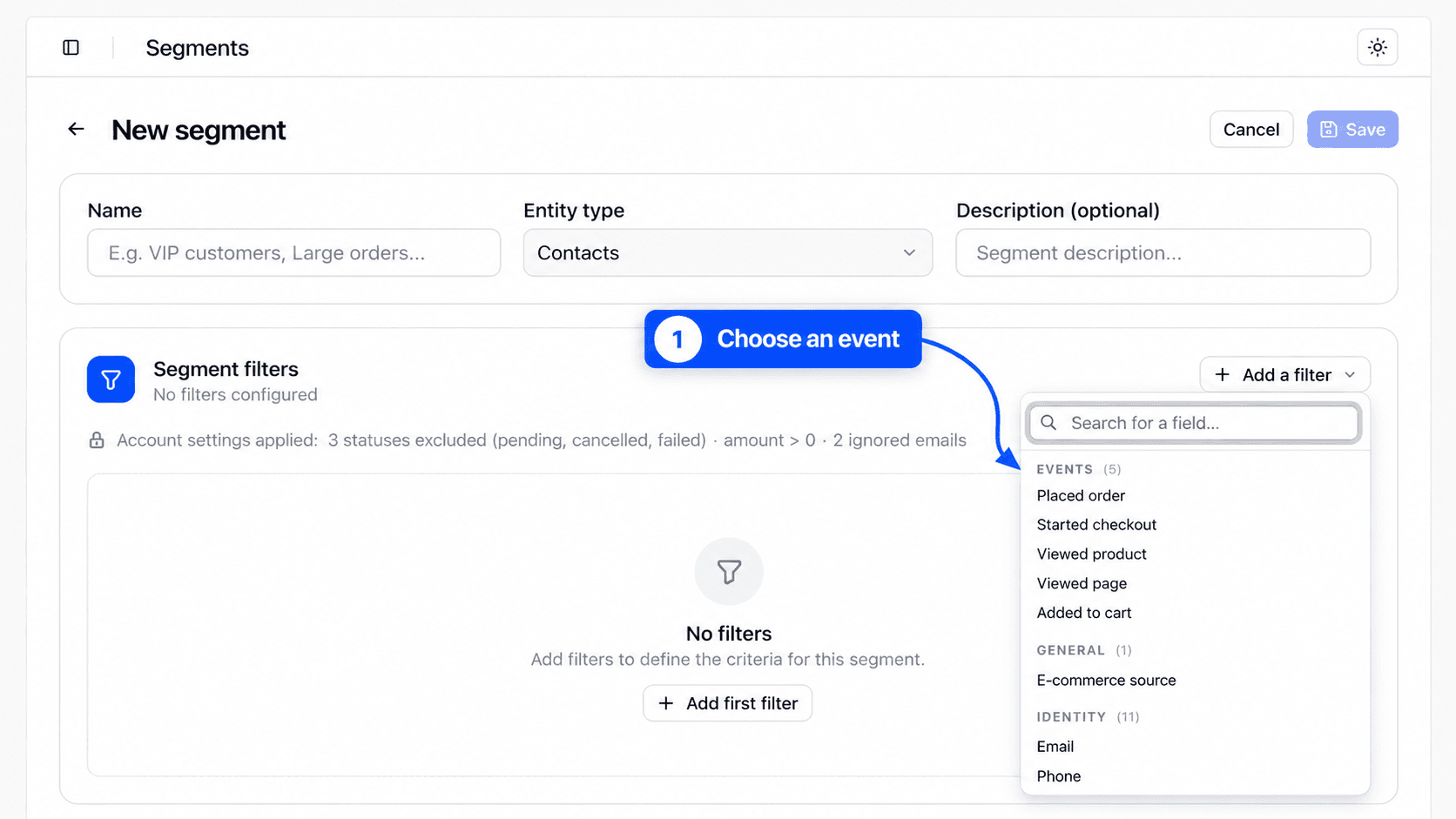
Task: Go back using the left arrow
Action: pyautogui.click(x=76, y=130)
